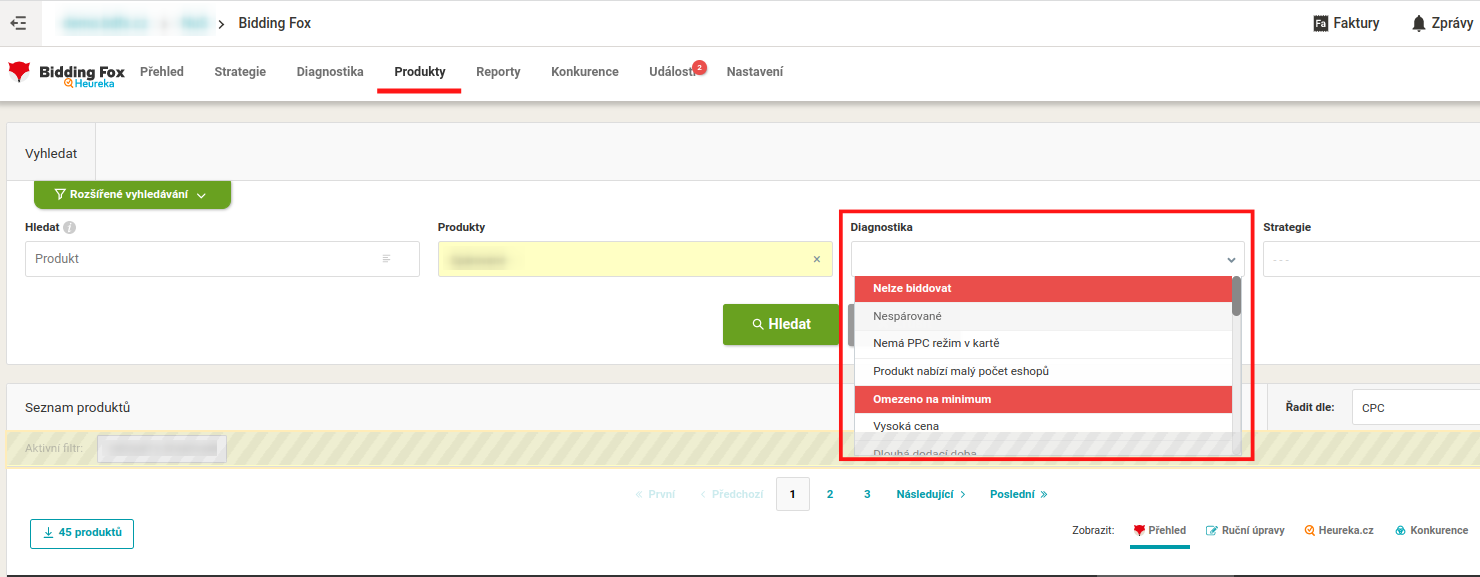Go to page 2 of products
Screen dimensions: 1480x577
(830, 494)
